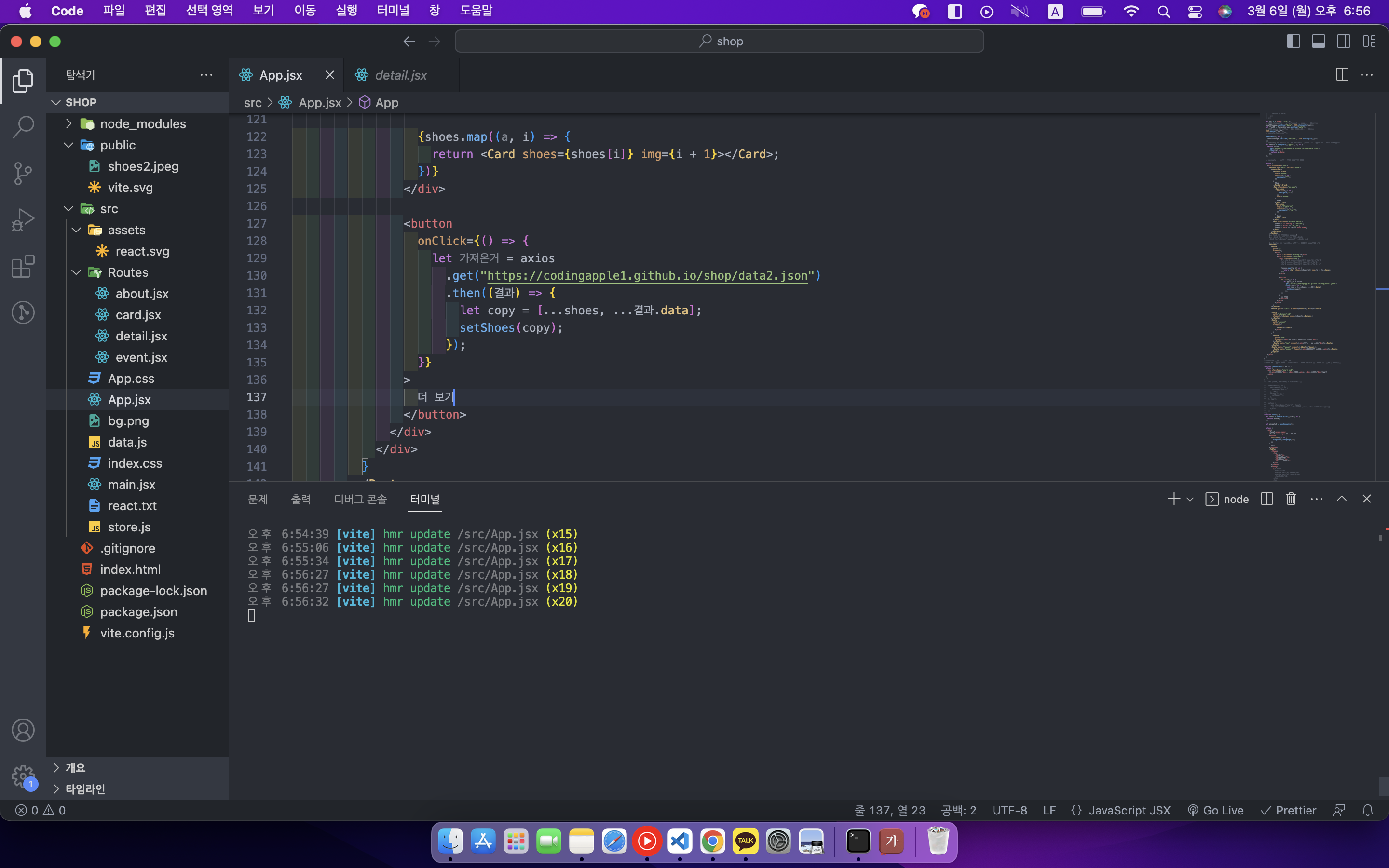This screenshot has height=868, width=1389.
Task: Expand the 개요 outline section
Action: [x=138, y=768]
